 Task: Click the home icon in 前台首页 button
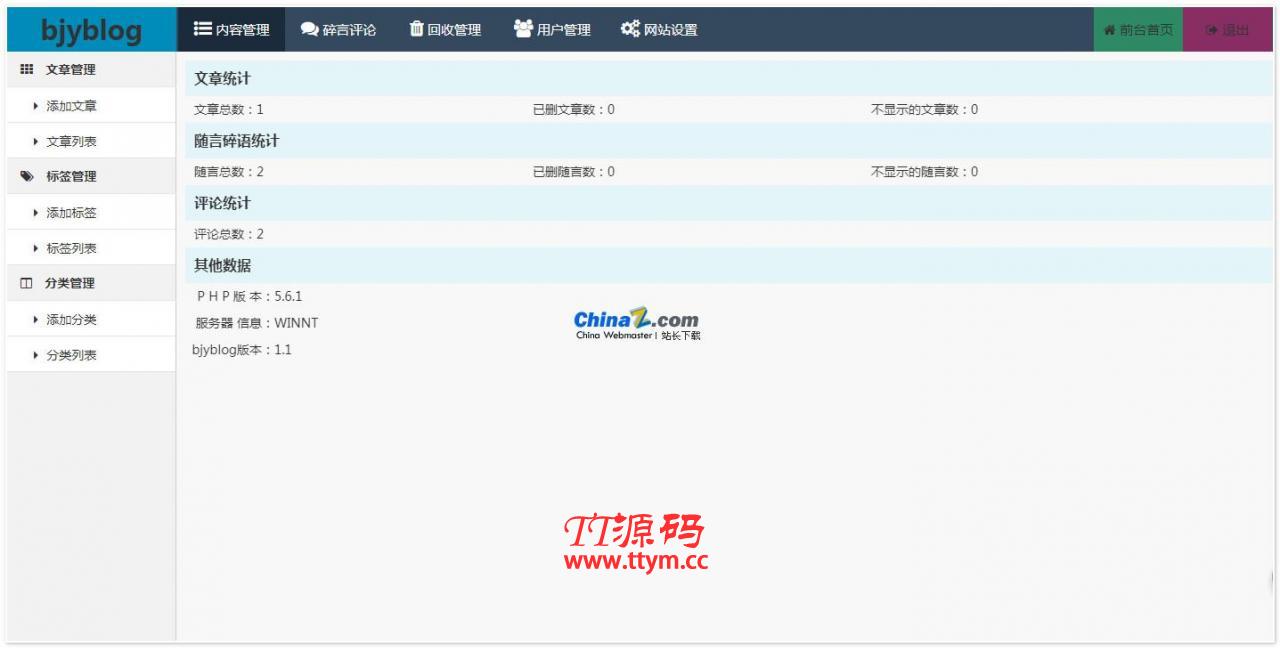pos(1109,30)
